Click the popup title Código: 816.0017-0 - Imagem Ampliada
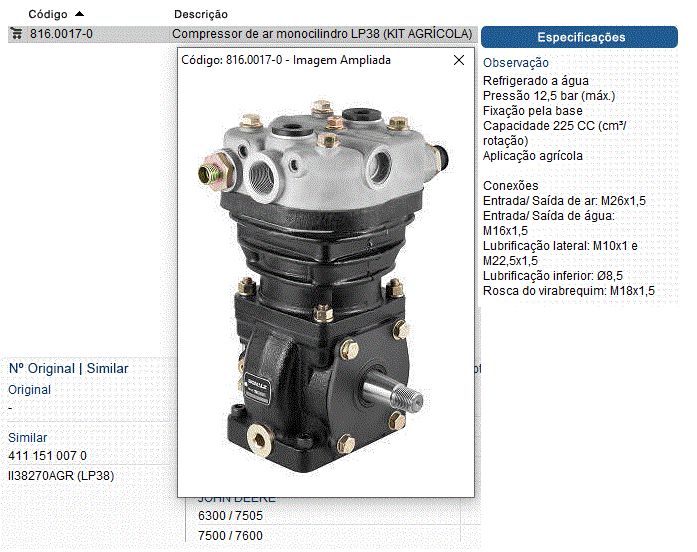Viewport: 697px width, 552px height. pos(286,60)
